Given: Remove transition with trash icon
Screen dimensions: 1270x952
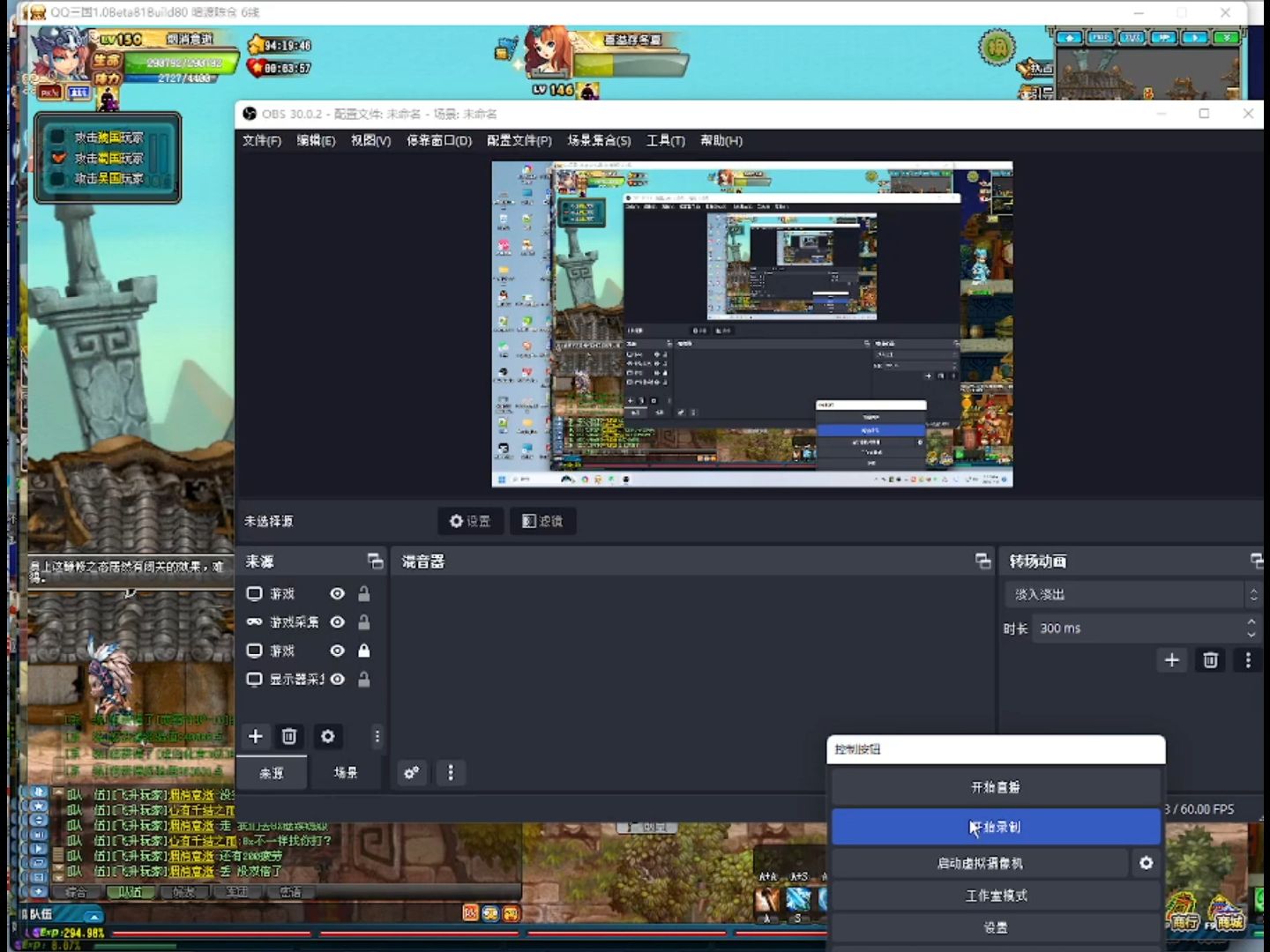Looking at the screenshot, I should point(1211,660).
